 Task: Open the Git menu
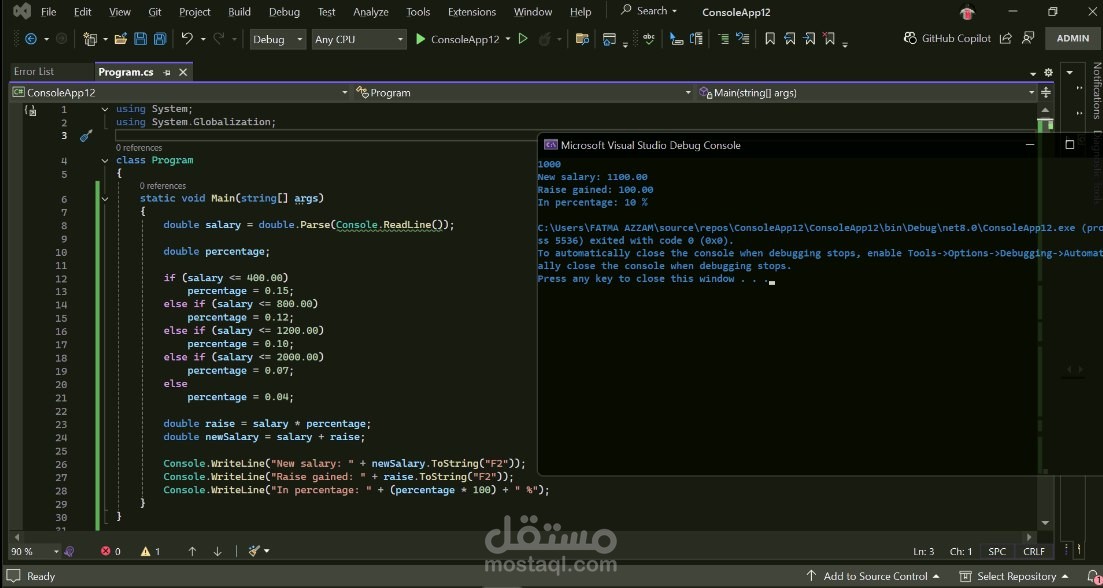pos(155,12)
